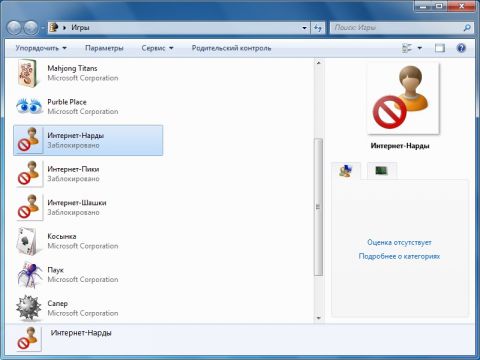Click the scrollbar up arrow

coord(319,63)
